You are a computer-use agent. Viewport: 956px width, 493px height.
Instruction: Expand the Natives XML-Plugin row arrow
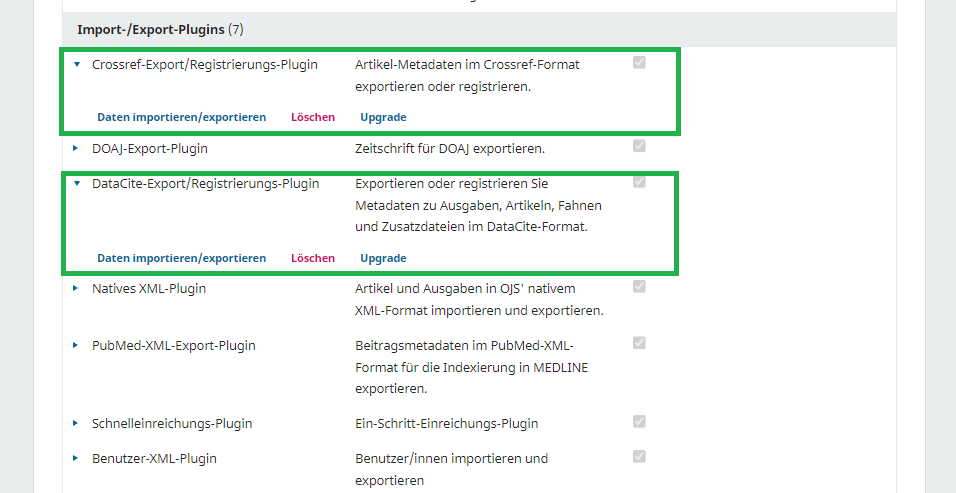click(76, 288)
